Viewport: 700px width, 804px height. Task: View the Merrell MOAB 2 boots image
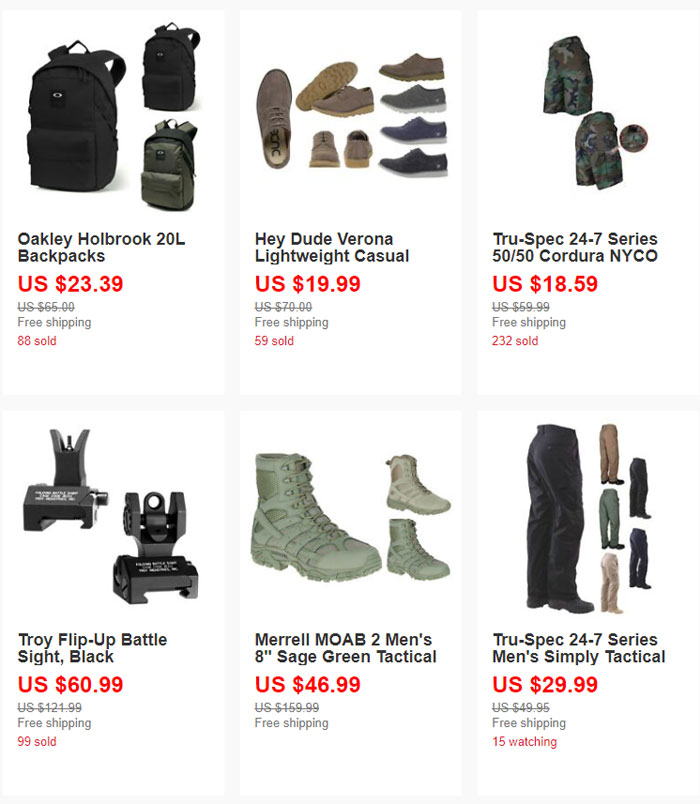point(352,516)
